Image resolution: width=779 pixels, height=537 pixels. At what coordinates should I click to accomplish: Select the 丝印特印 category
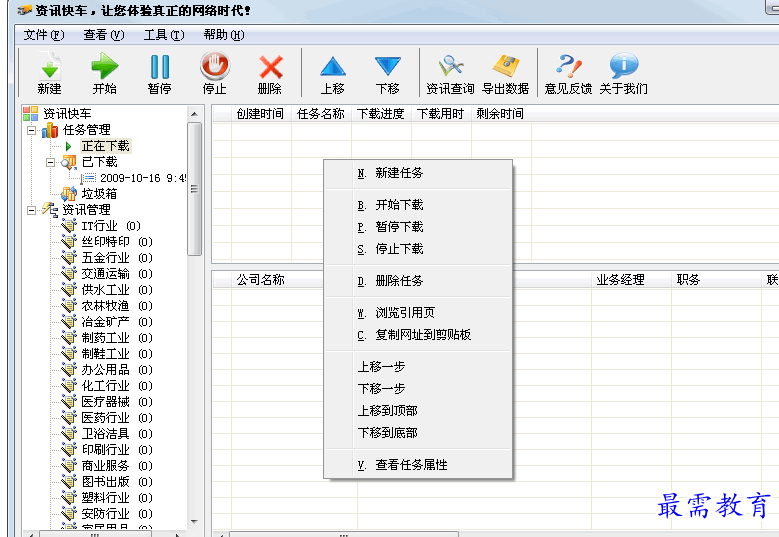click(117, 242)
